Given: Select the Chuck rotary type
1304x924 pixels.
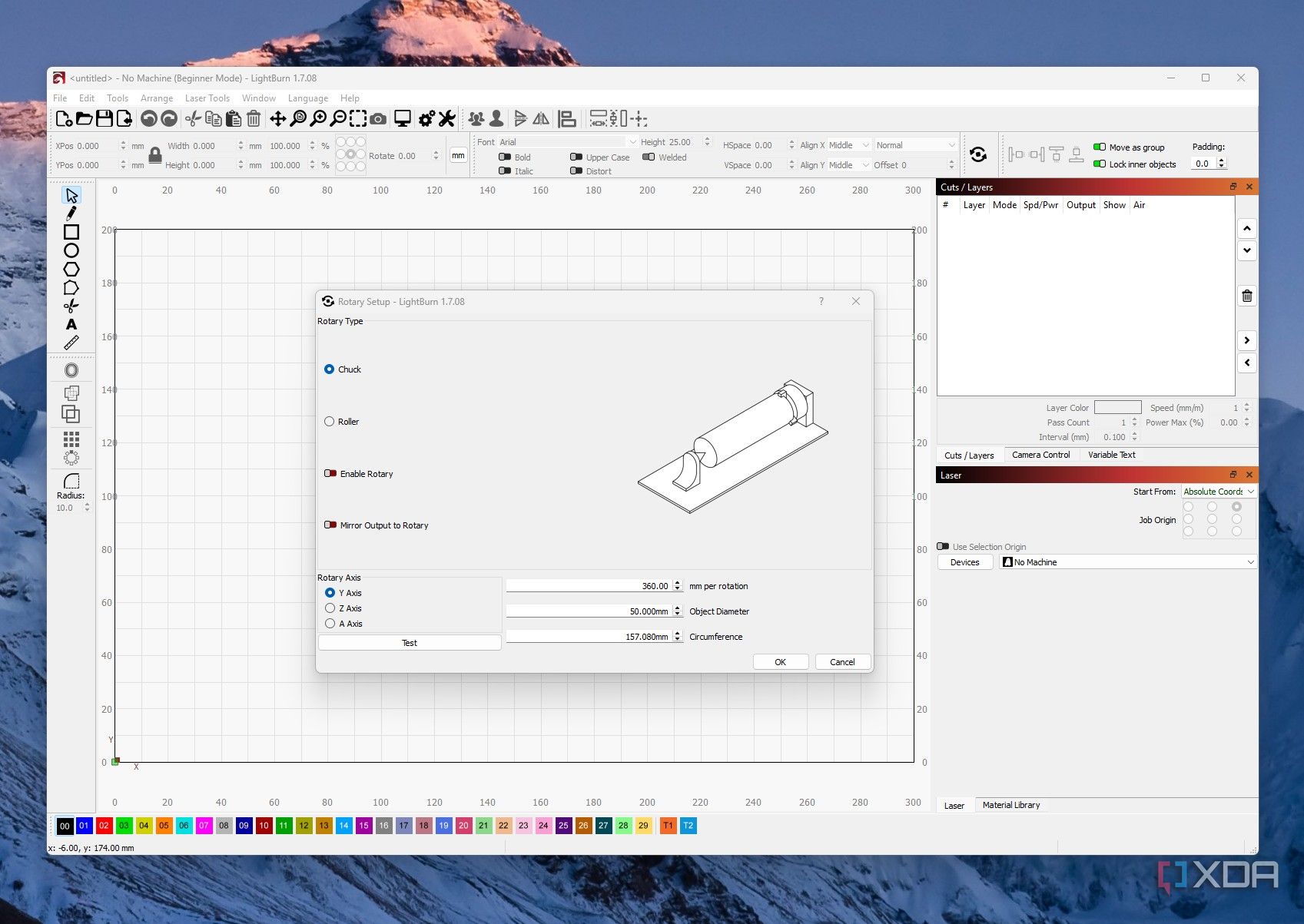Looking at the screenshot, I should pyautogui.click(x=343, y=369).
